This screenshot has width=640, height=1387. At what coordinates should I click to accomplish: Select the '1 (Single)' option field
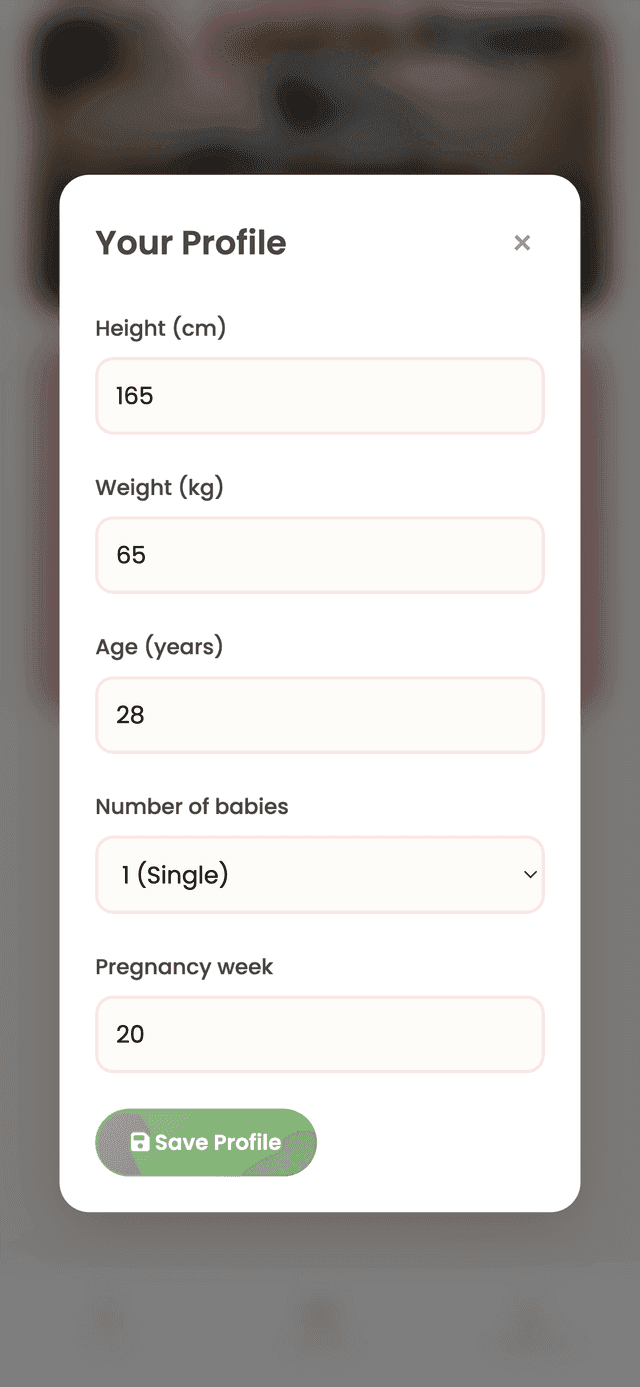tap(320, 874)
